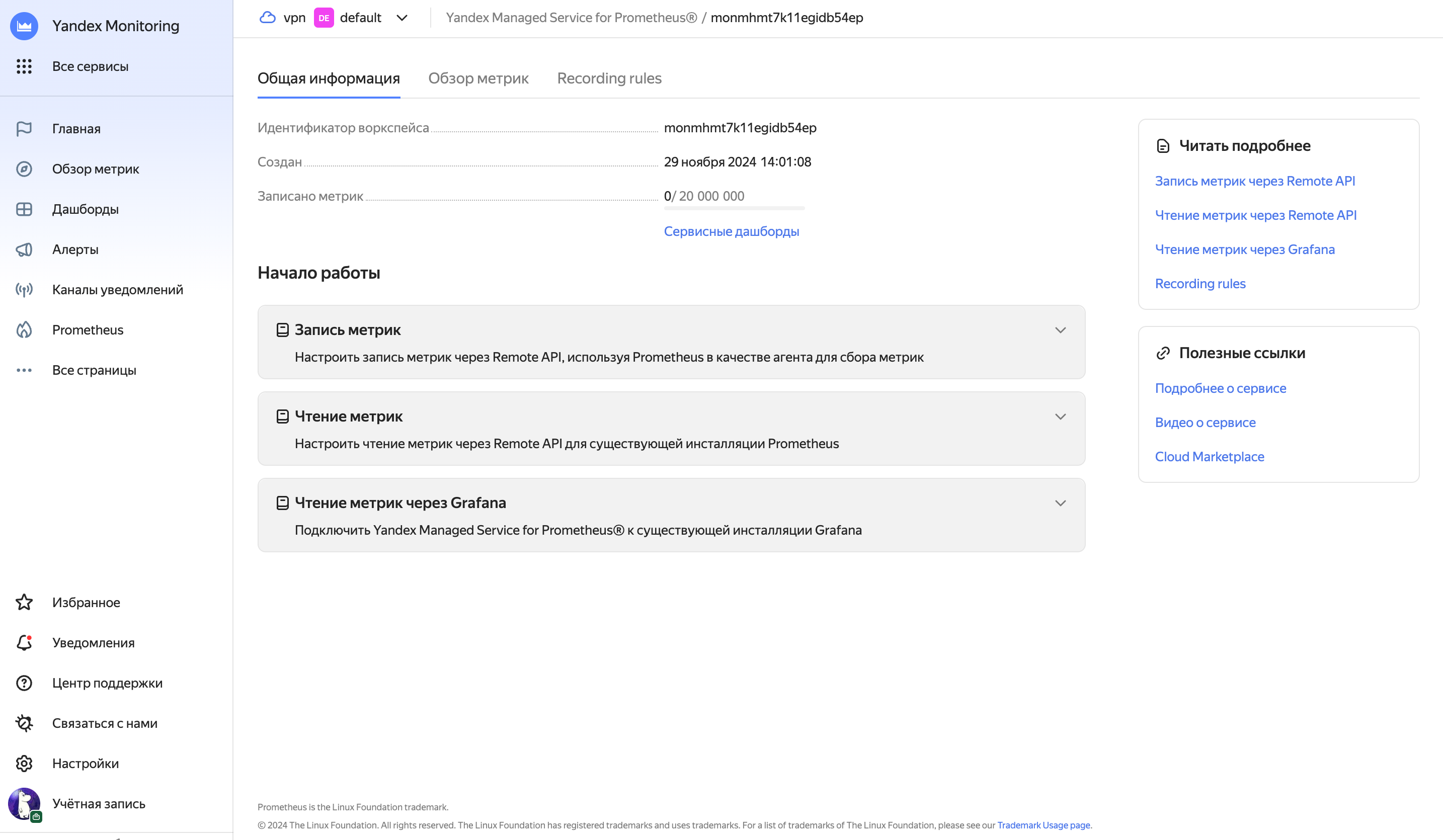The height and width of the screenshot is (840, 1443).
Task: Click the cloud icon next to vpn
Action: tap(267, 17)
